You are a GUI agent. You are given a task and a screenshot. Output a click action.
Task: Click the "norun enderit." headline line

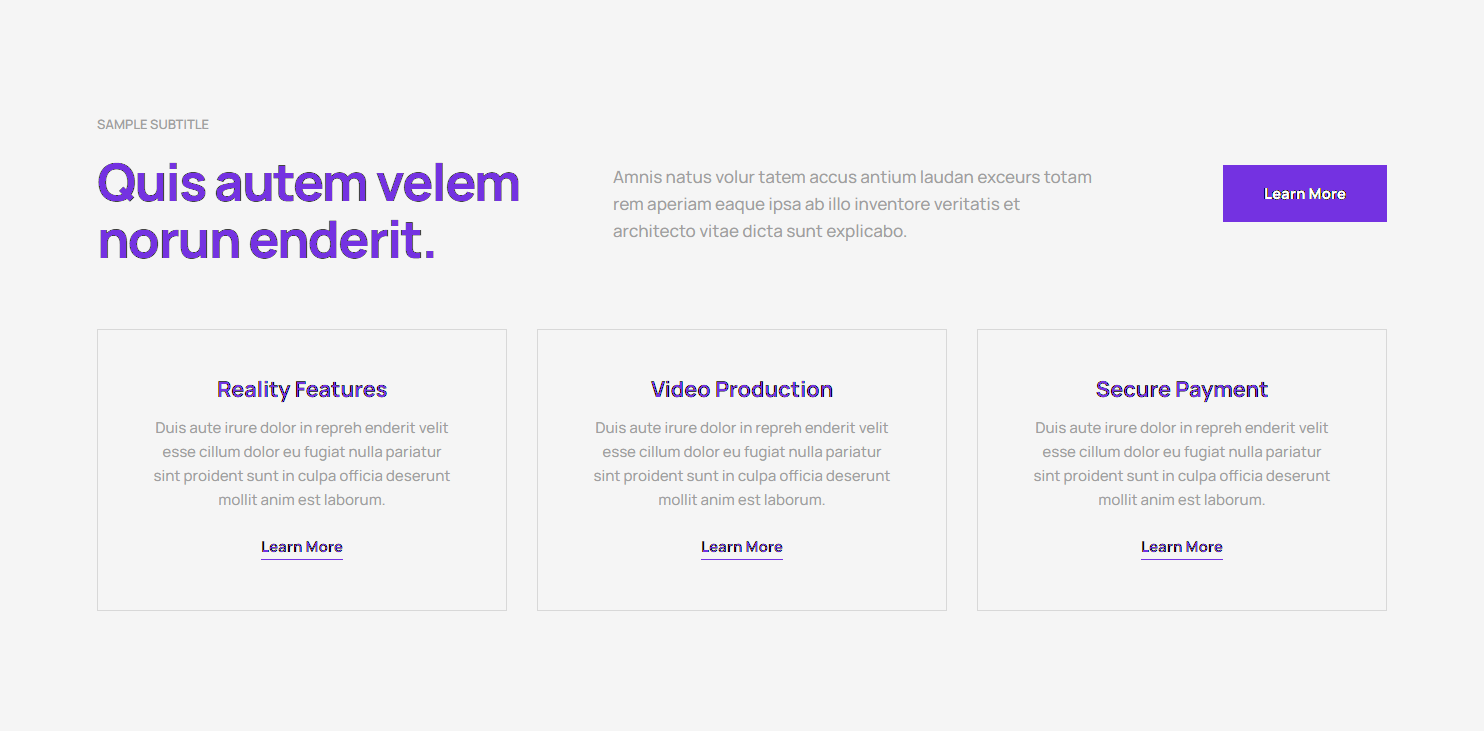pos(266,240)
